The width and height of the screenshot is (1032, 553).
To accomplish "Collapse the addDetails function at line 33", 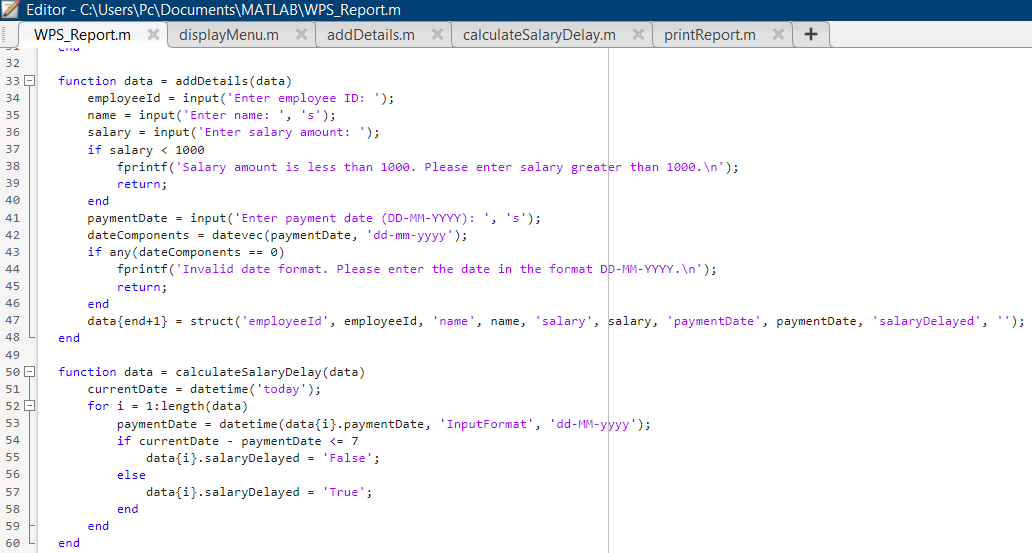I will [29, 81].
